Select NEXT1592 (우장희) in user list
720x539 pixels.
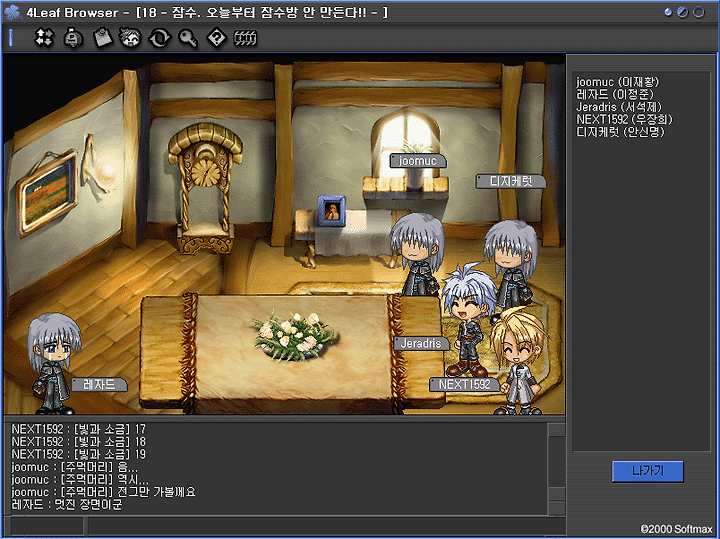tap(624, 119)
